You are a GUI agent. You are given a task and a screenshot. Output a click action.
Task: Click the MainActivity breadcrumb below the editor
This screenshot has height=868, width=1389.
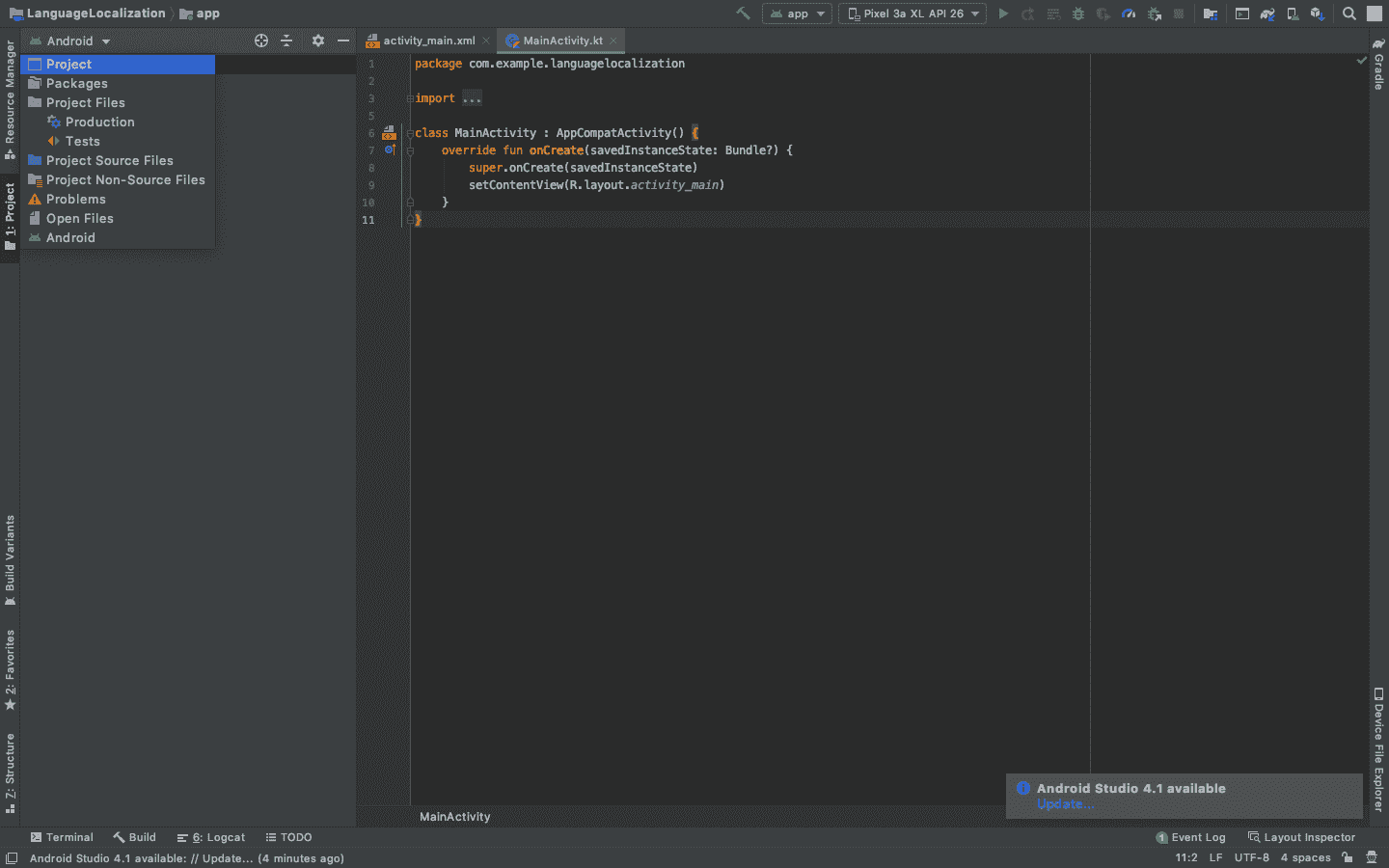point(454,817)
